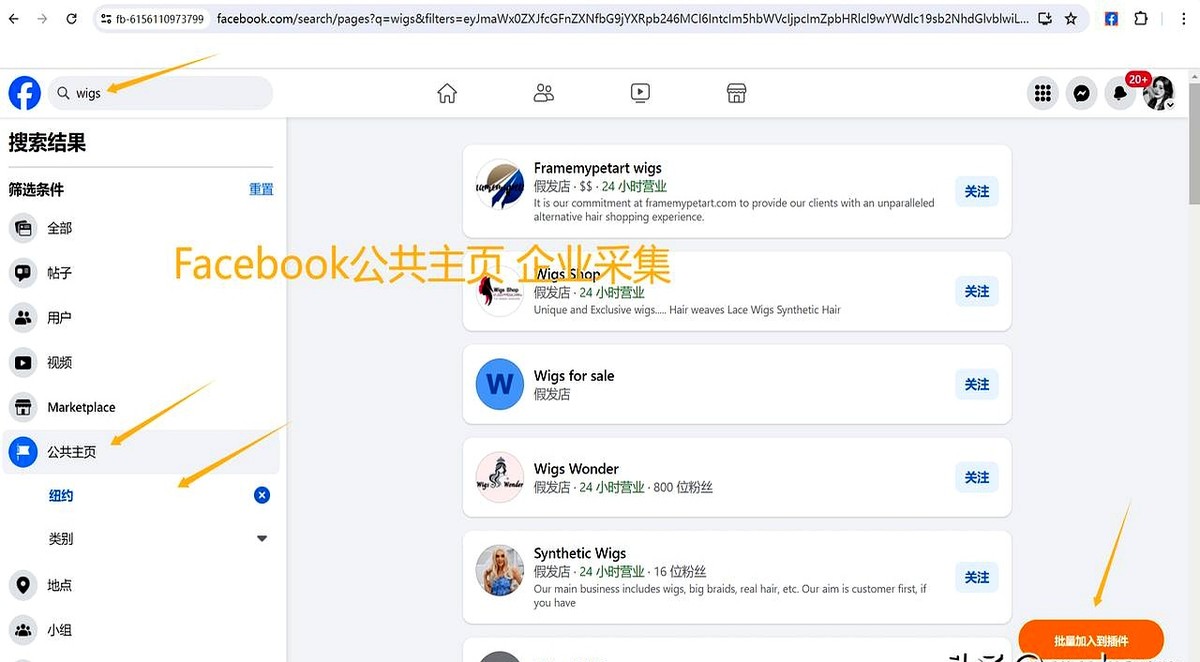Open browser extensions puzzle icon
The image size is (1200, 662).
point(1141,19)
